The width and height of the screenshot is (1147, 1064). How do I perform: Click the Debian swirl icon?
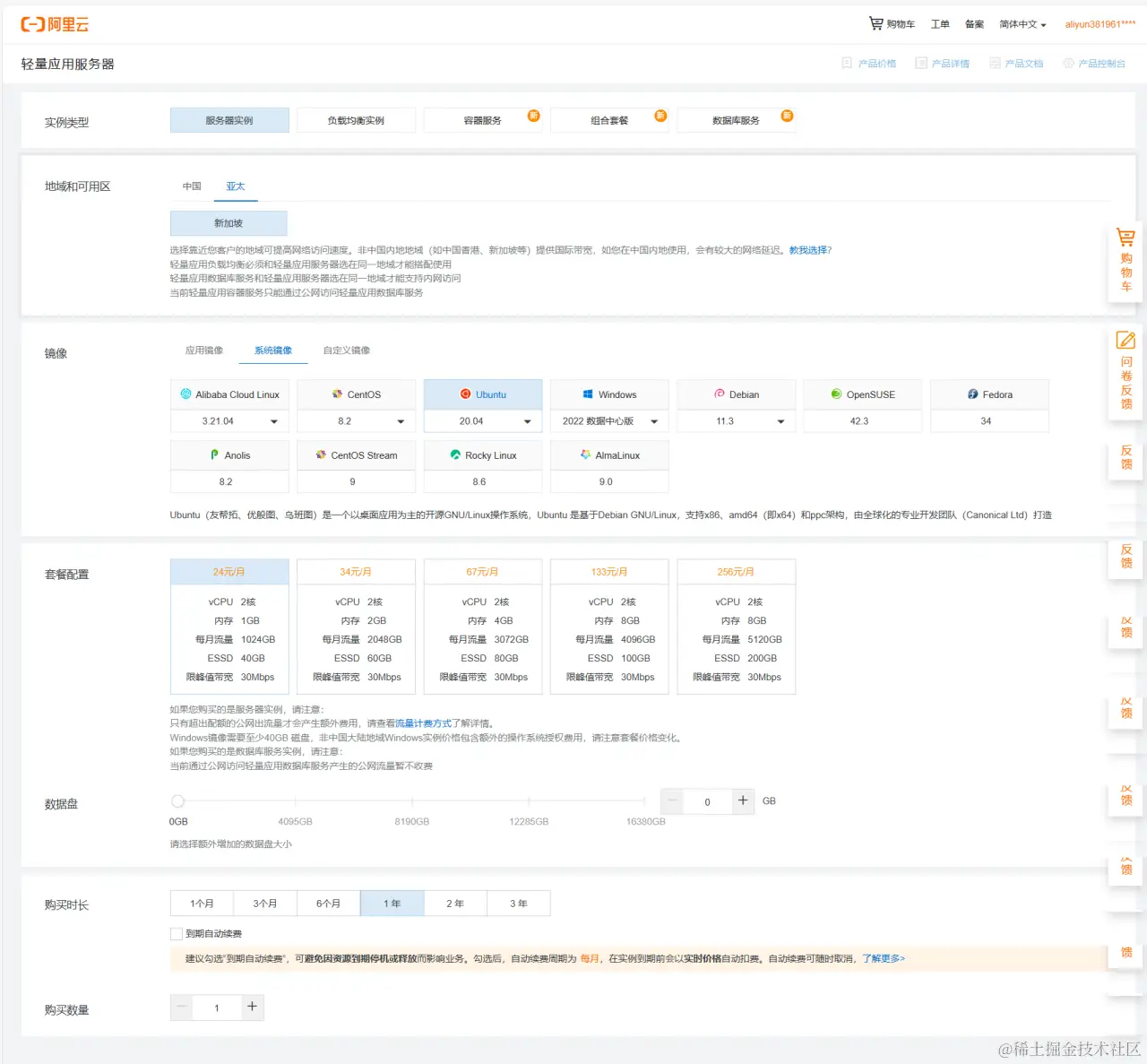tap(720, 394)
